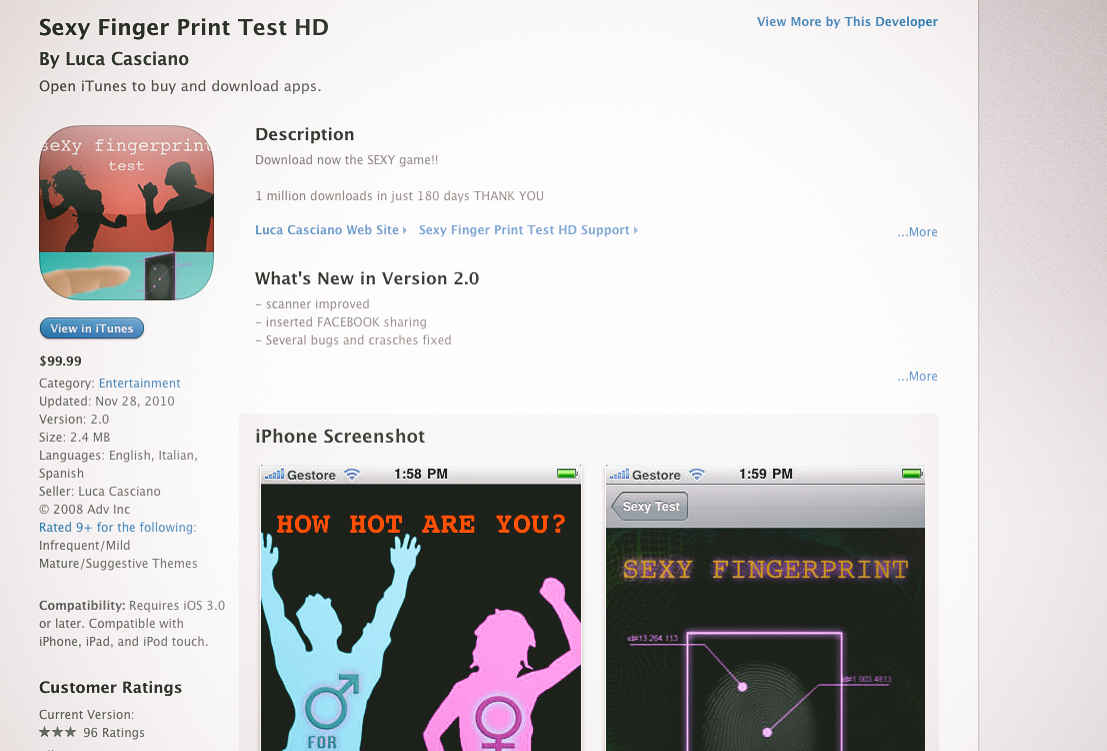Click the 'Current Version:' label
The height and width of the screenshot is (751, 1107).
(86, 714)
